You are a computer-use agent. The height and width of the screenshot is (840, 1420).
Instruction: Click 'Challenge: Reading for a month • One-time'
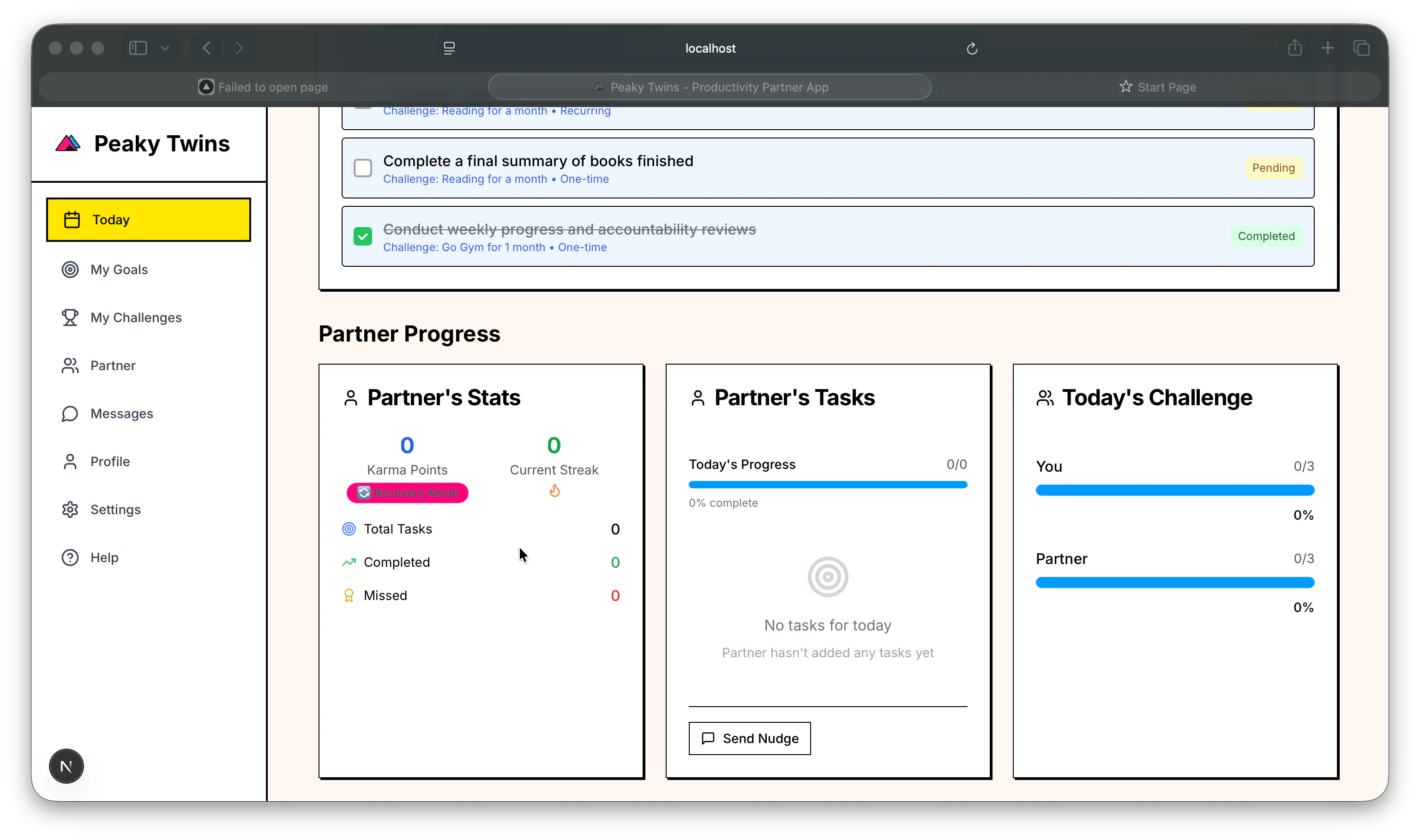[496, 180]
